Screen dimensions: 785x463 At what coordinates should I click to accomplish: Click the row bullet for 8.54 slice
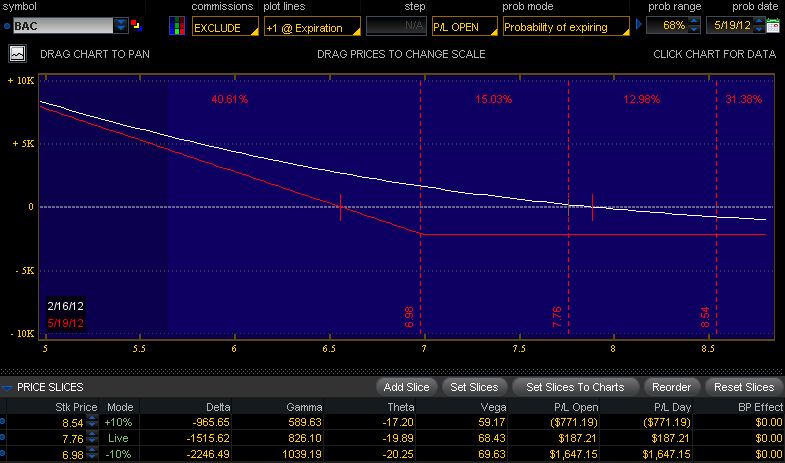coord(3,422)
